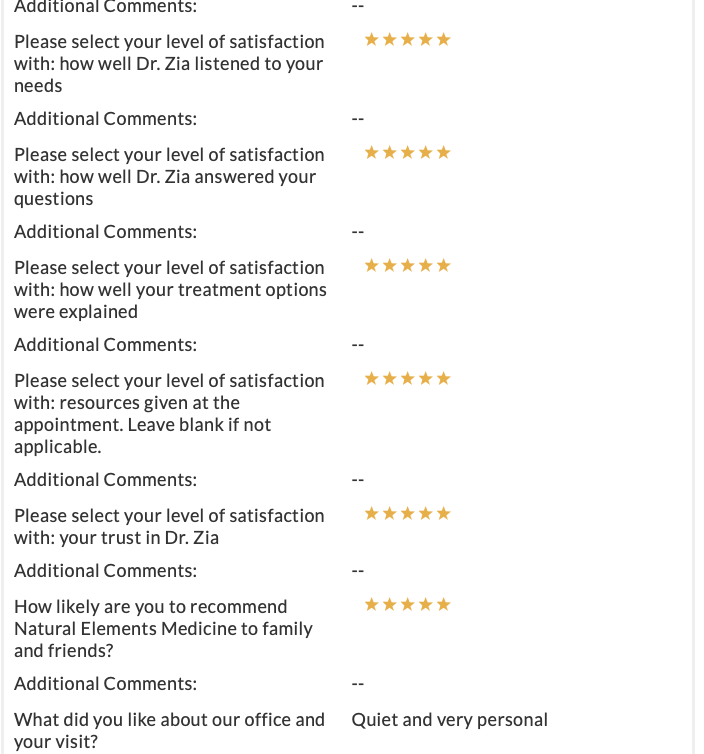Click stars for resources given at appointment
Screen dimensions: 704x754
point(407,378)
